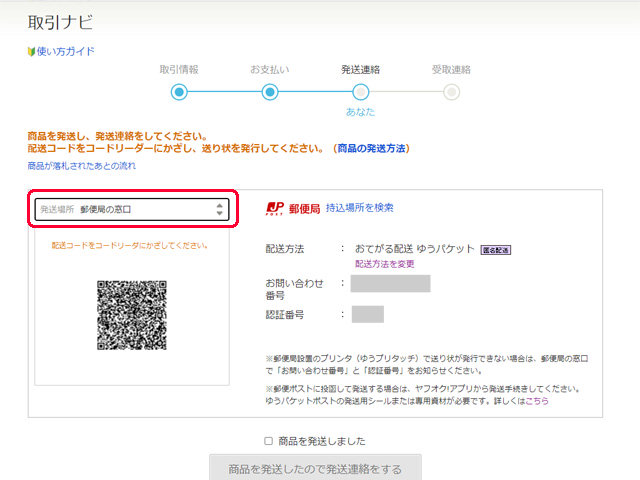Click the 発送連絡 step label
640x480 pixels.
click(361, 69)
